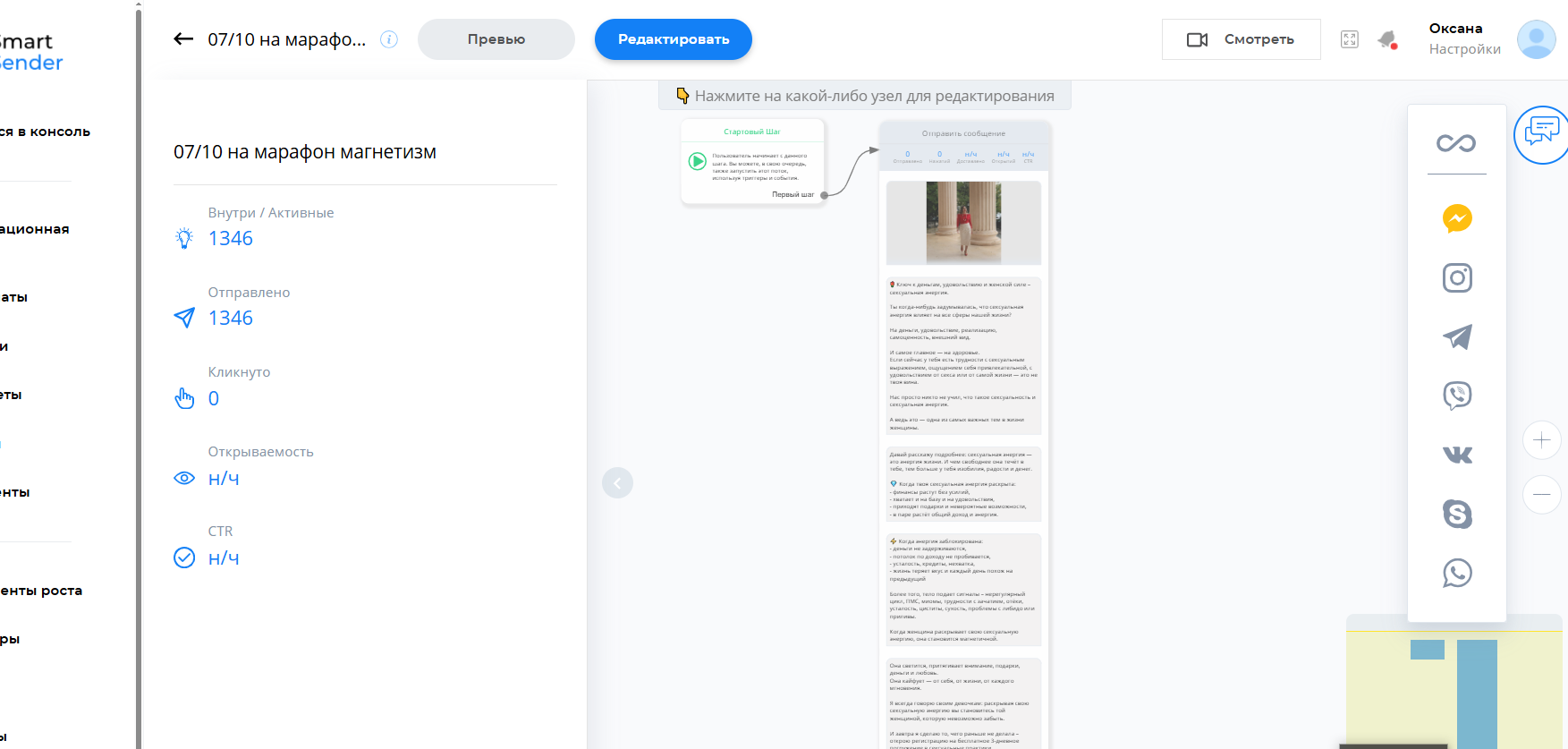Select the Первый шаг output connector
The width and height of the screenshot is (1568, 749).
[x=824, y=194]
